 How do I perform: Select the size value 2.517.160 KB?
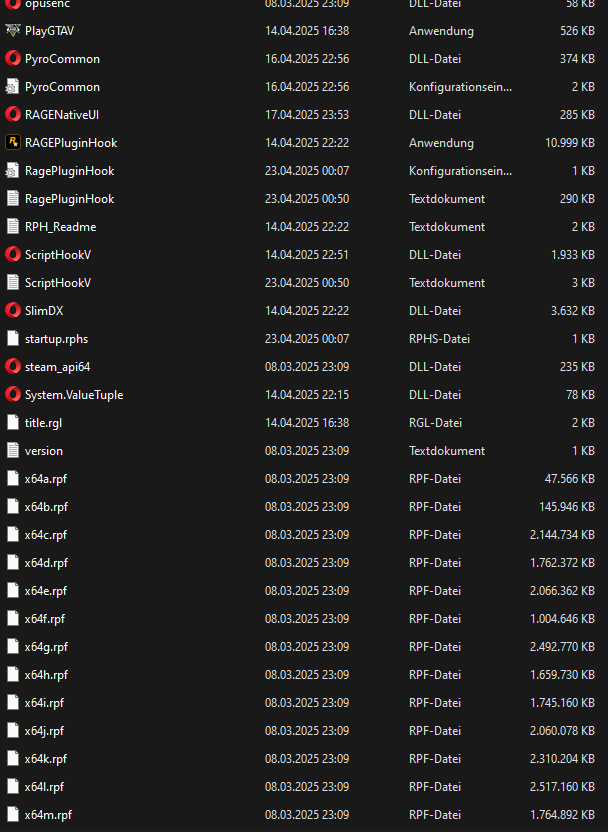562,787
